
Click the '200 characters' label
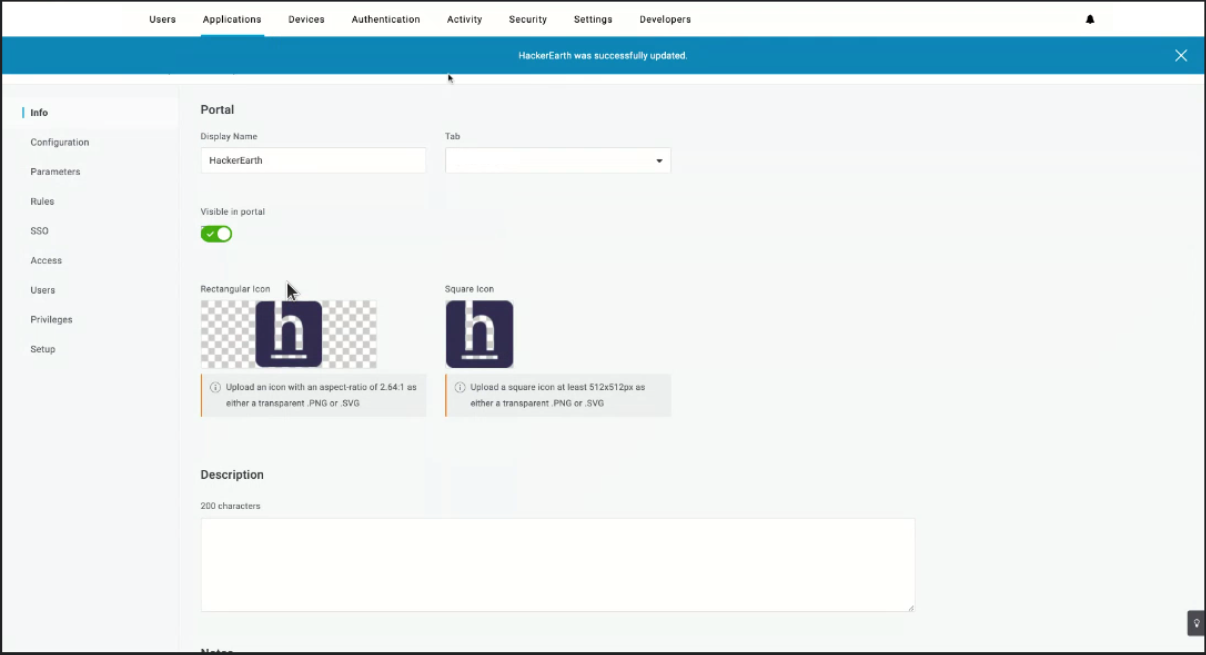230,506
